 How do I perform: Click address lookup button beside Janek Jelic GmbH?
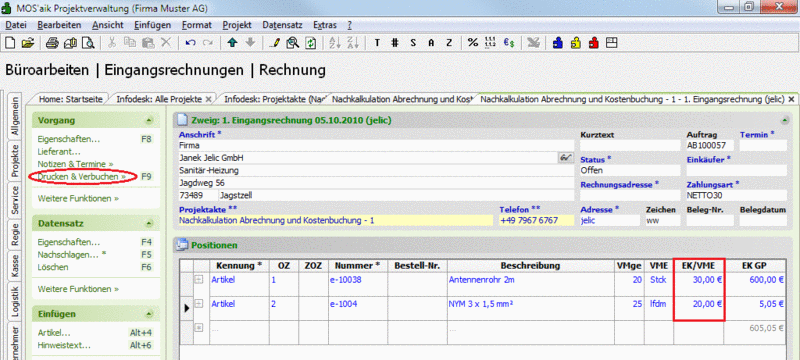(565, 158)
